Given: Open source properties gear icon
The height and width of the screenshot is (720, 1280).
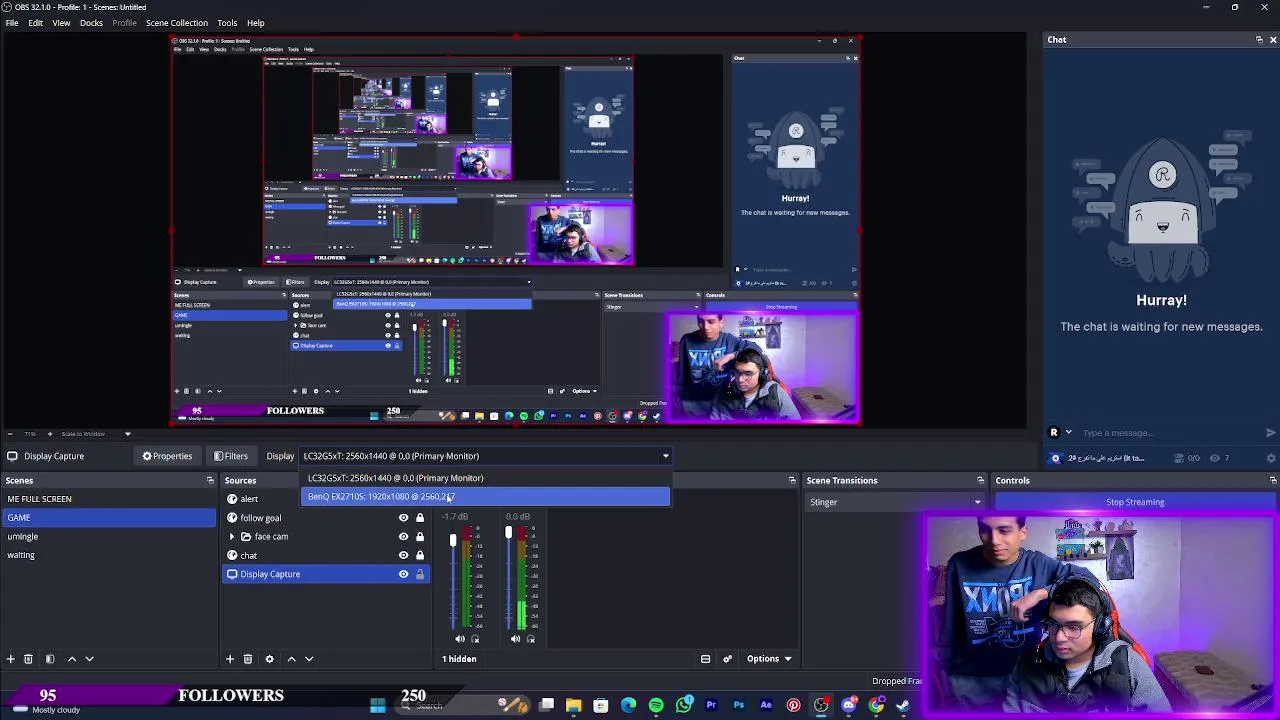Looking at the screenshot, I should coord(269,659).
